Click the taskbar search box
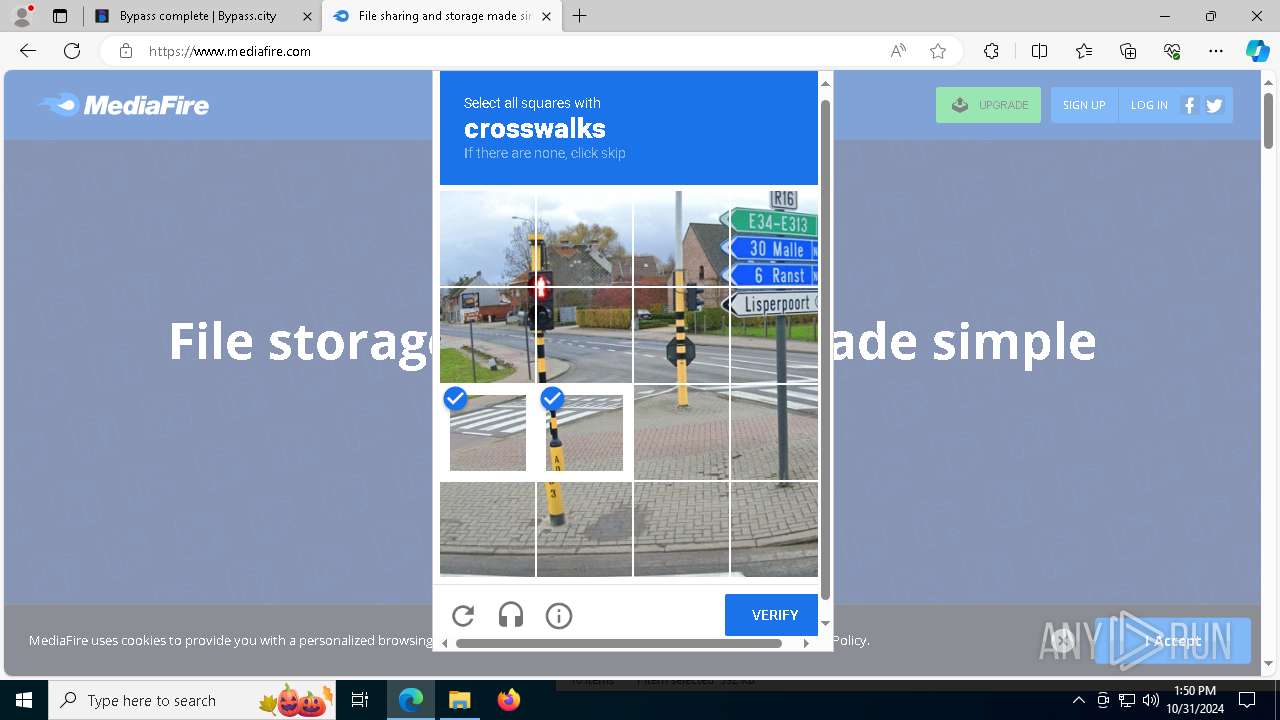The height and width of the screenshot is (720, 1280). point(193,700)
